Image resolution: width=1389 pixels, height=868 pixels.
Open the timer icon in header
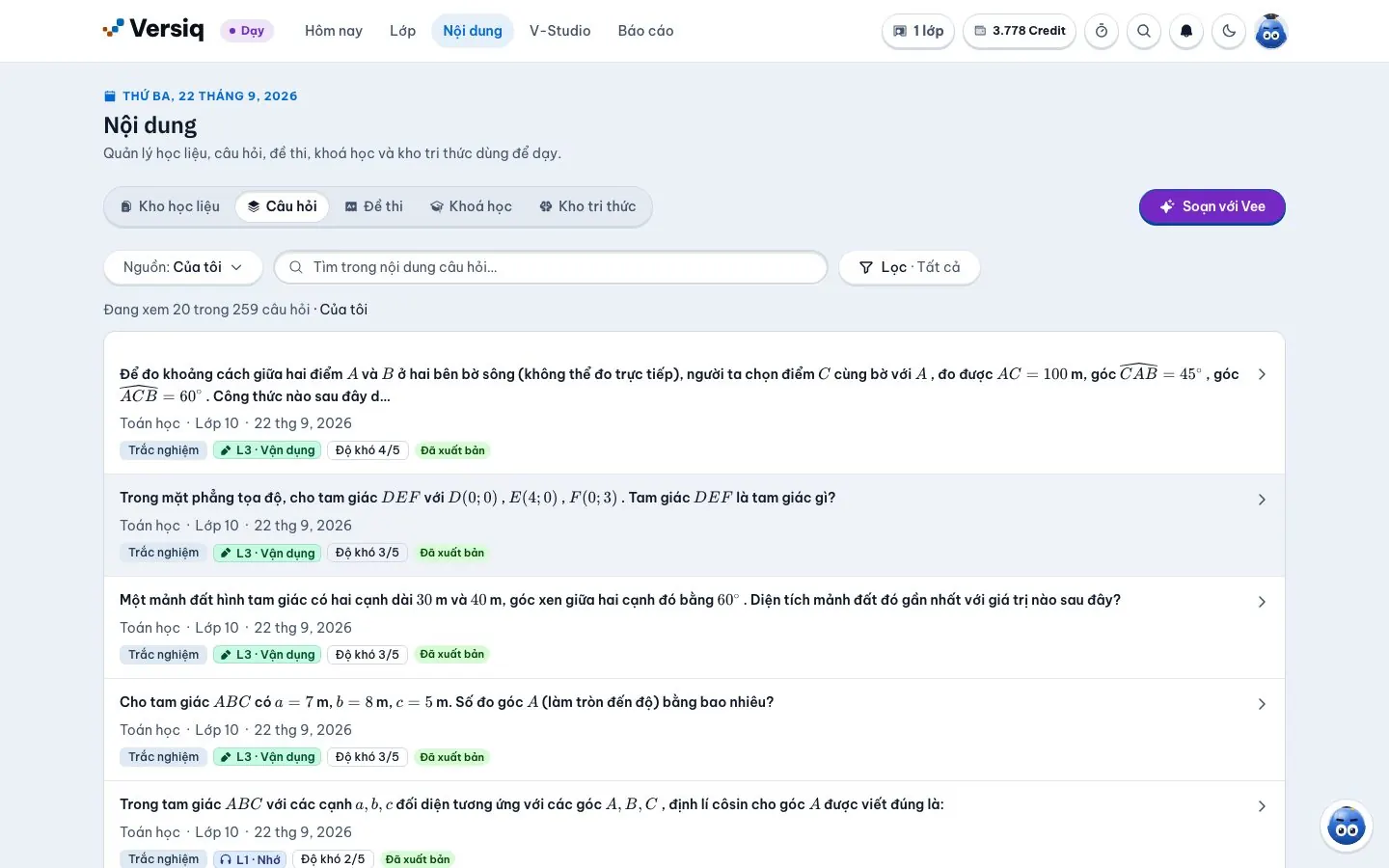pos(1102,31)
